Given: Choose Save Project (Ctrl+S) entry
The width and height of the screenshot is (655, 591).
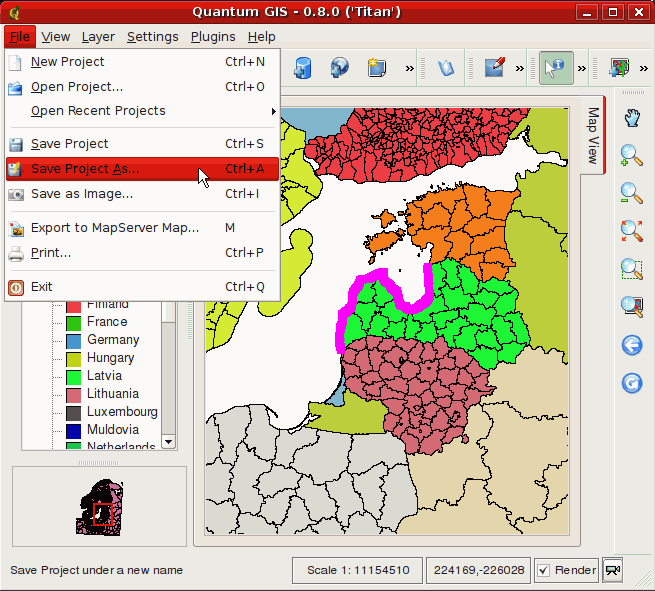Looking at the screenshot, I should coord(142,144).
